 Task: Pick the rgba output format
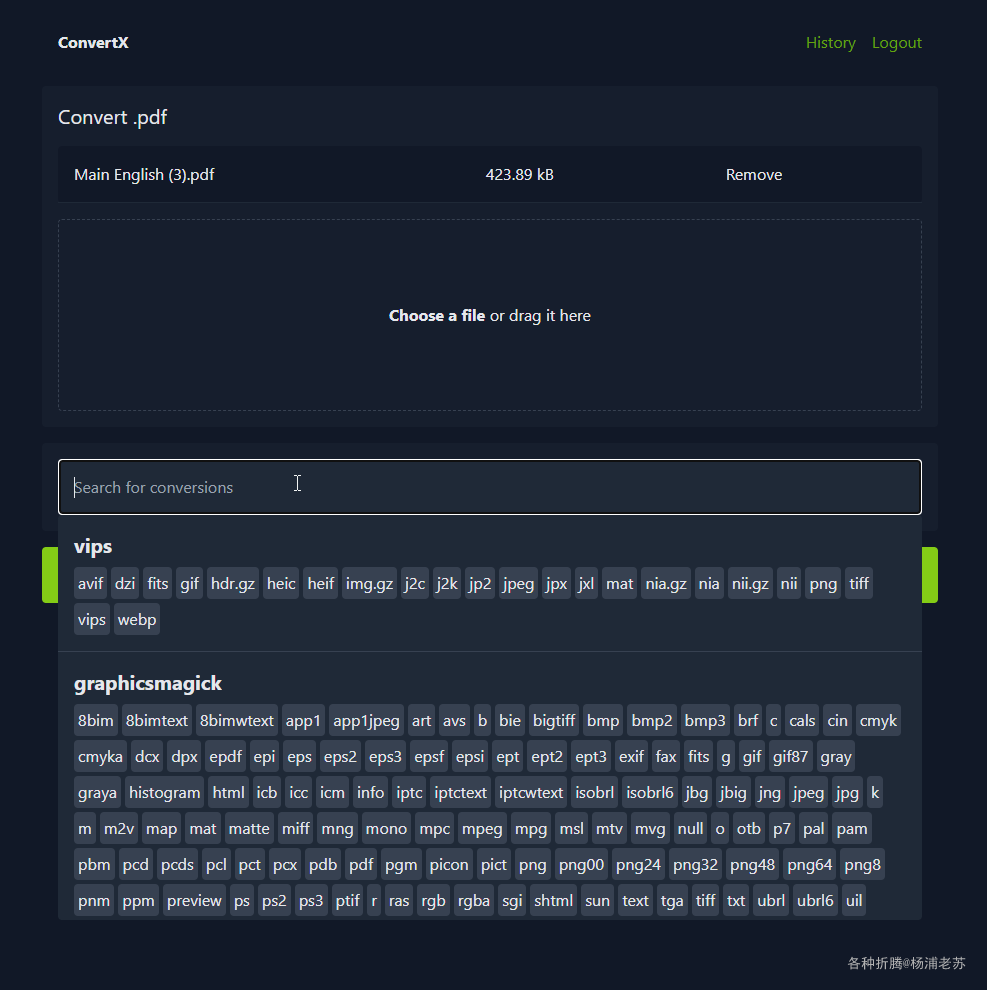(x=474, y=900)
